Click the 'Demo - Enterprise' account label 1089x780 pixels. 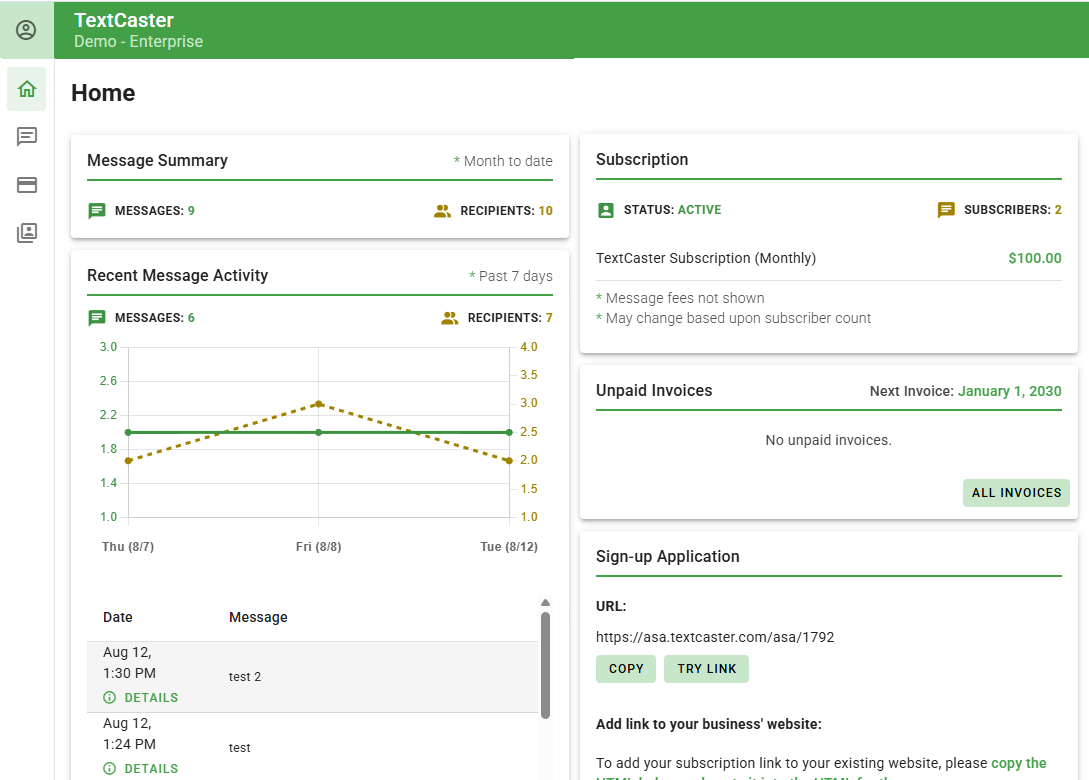pyautogui.click(x=138, y=42)
